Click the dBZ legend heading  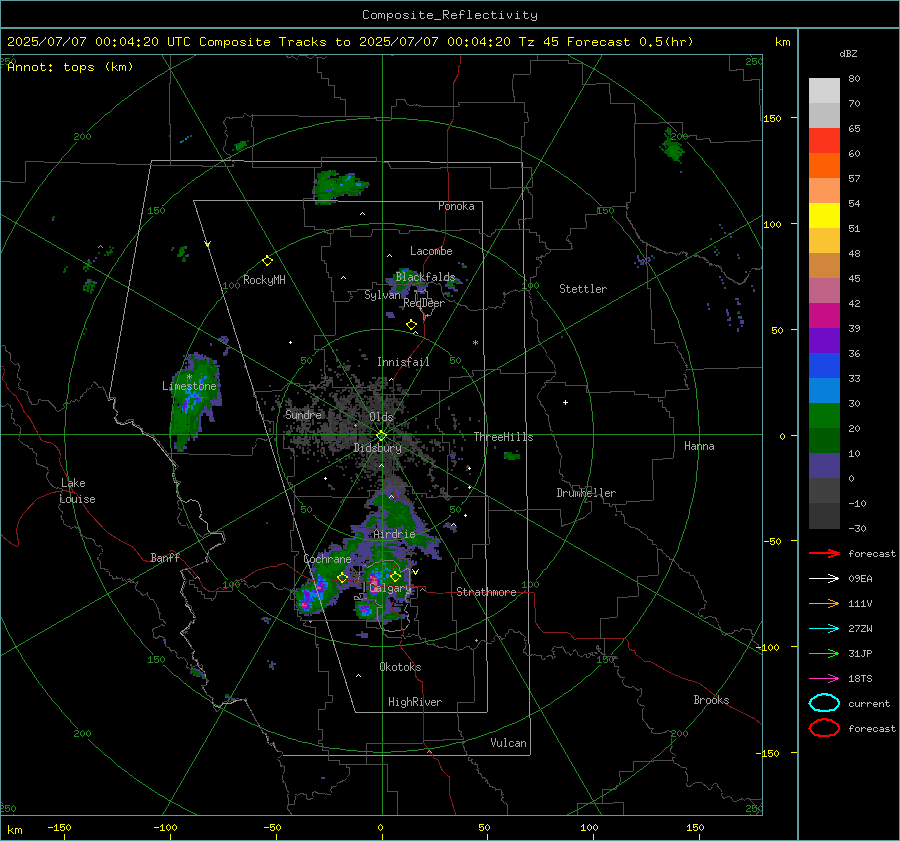(848, 54)
